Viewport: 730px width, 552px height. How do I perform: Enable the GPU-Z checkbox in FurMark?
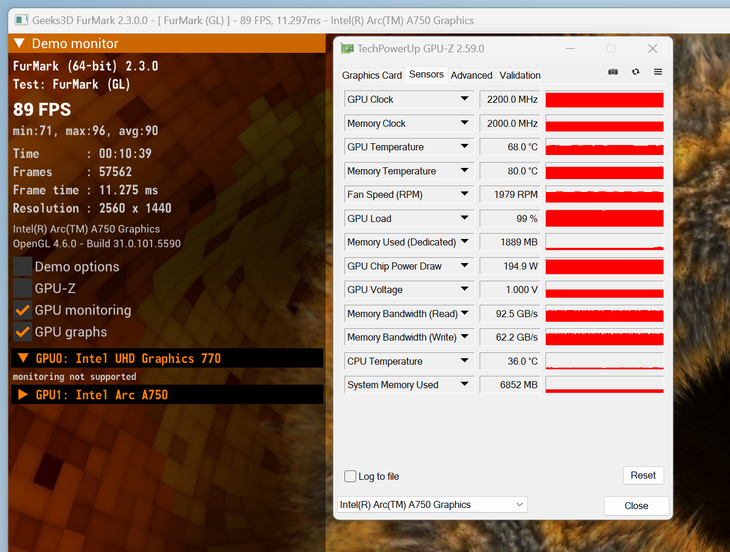[22, 289]
